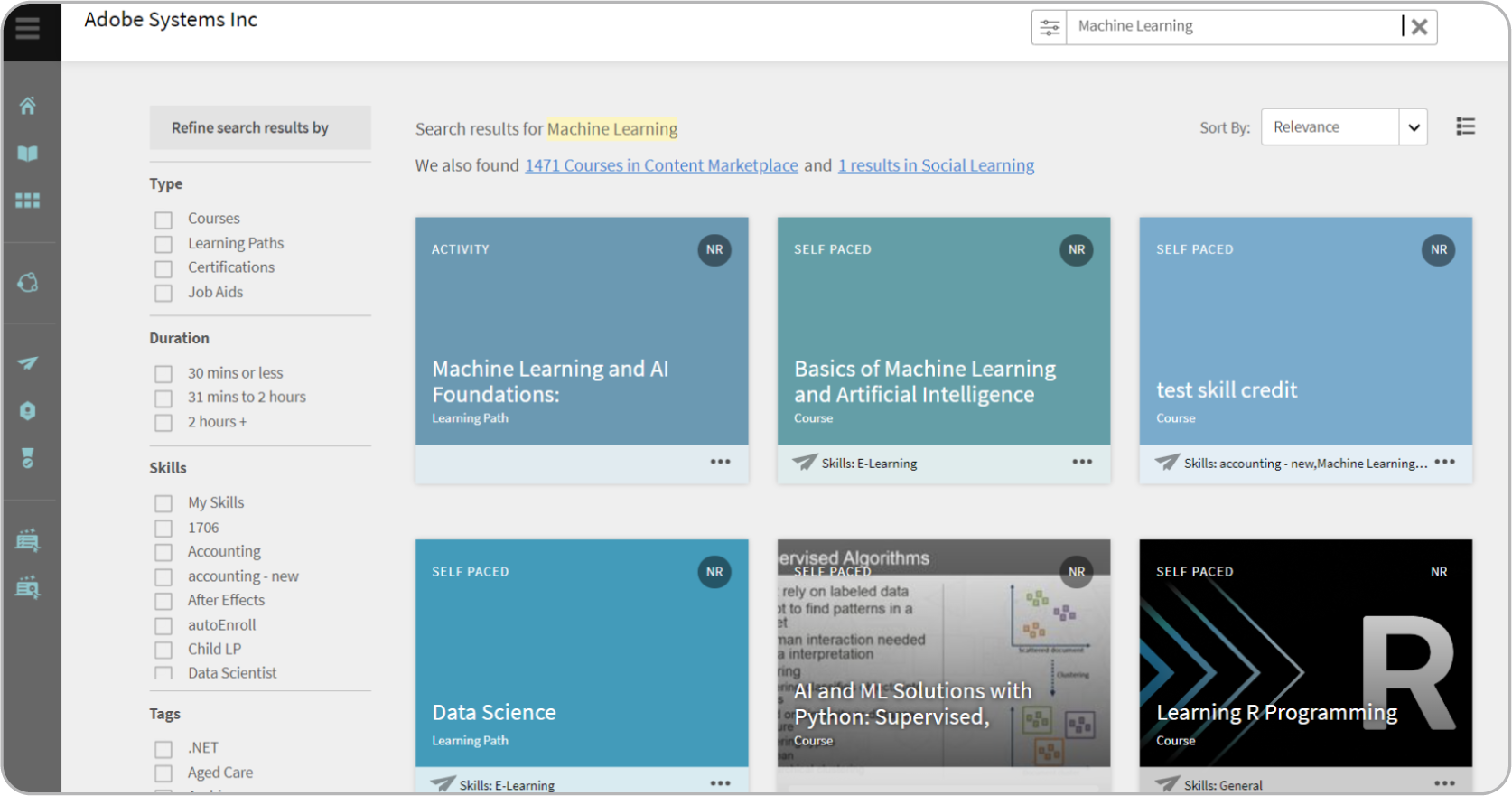1512x796 pixels.
Task: Open Badges hexagon icon in sidebar
Action: (x=28, y=411)
